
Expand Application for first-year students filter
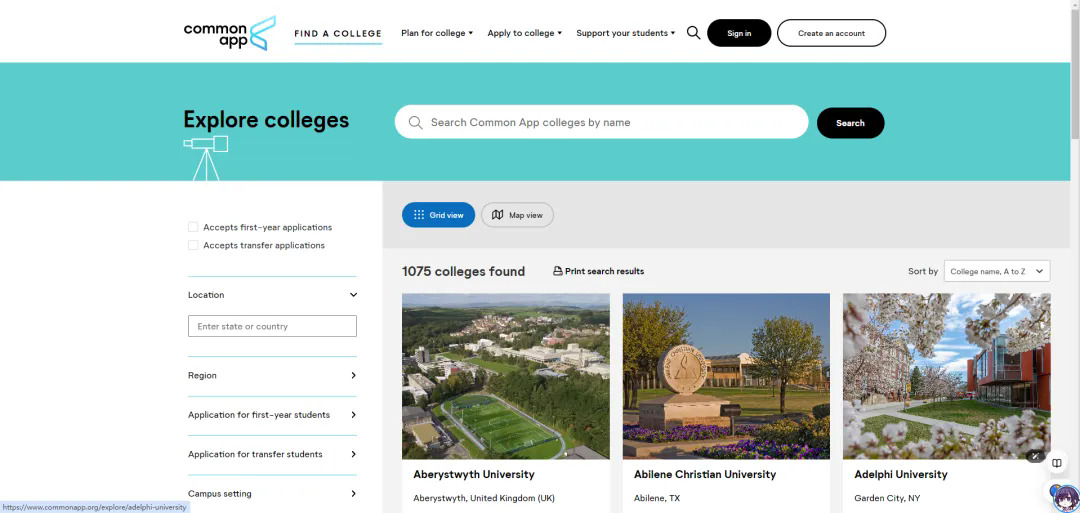[272, 415]
